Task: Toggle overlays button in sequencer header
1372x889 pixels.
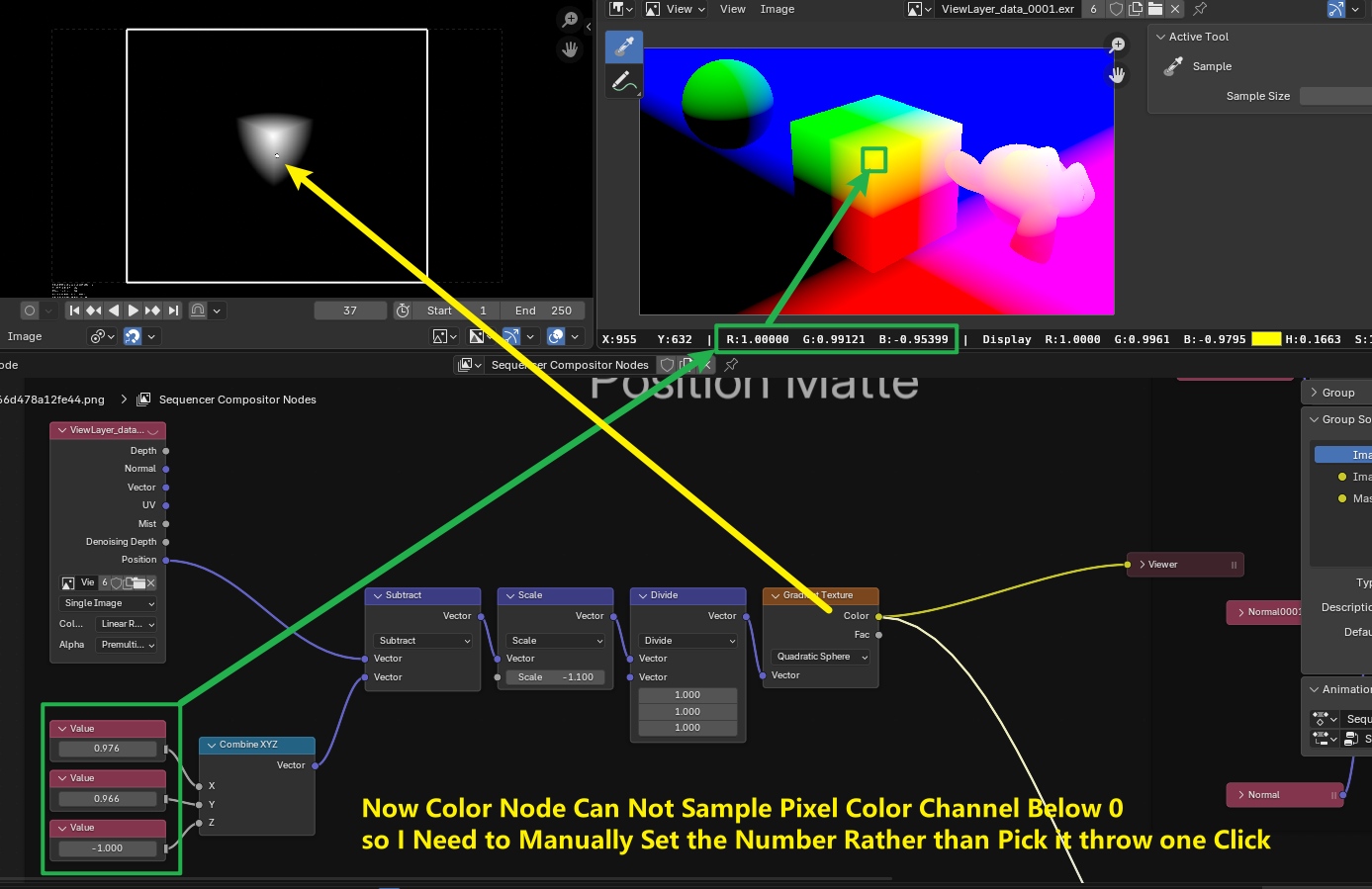Action: coord(556,336)
